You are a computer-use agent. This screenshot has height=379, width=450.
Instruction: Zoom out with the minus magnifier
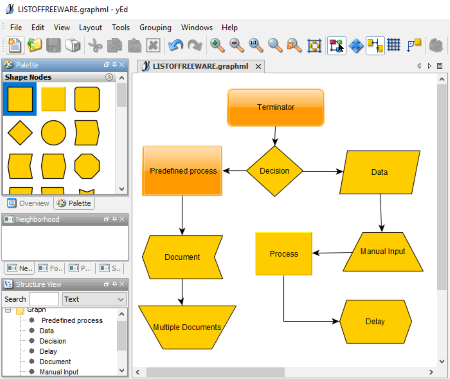[x=237, y=45]
